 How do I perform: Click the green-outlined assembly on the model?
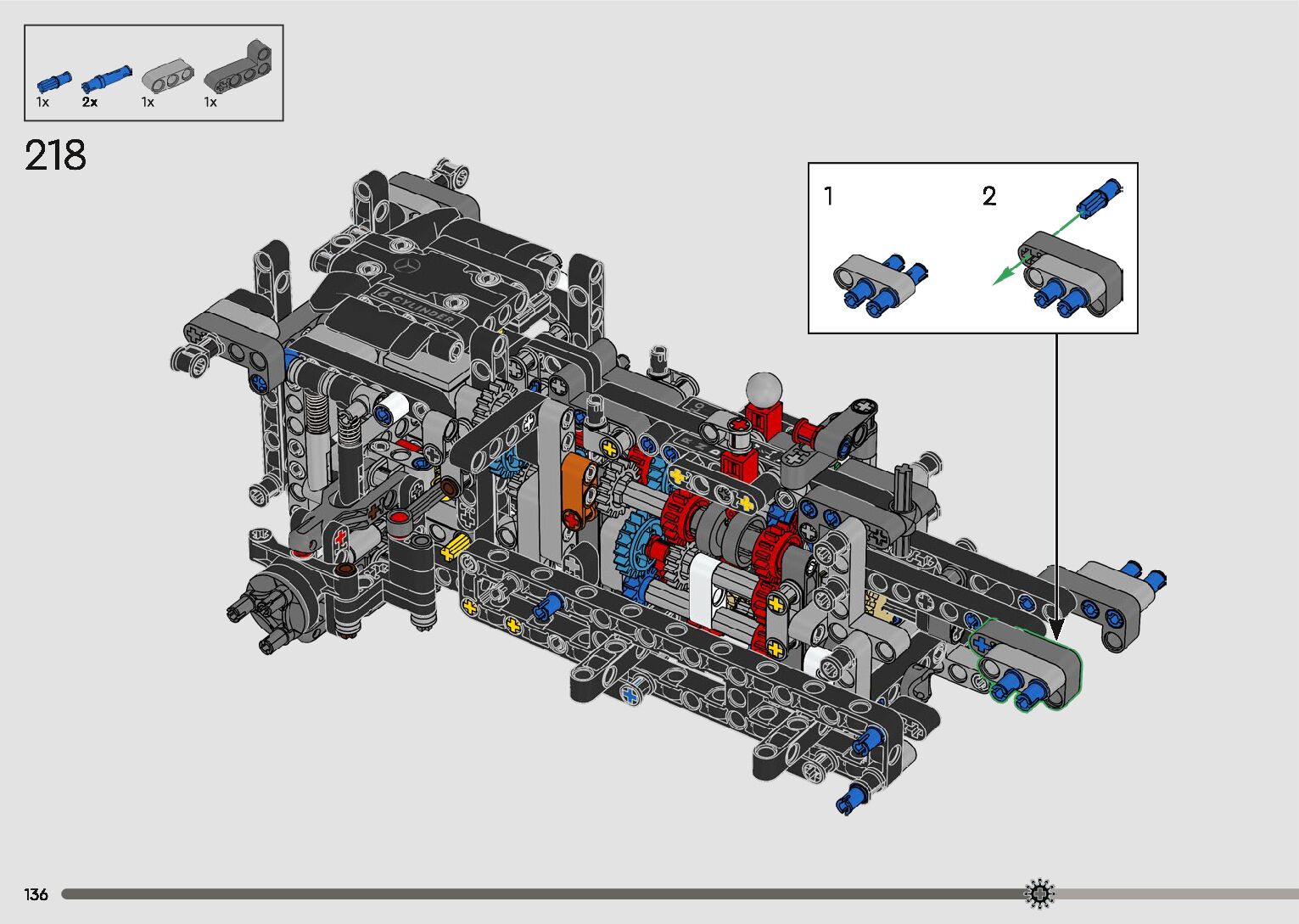pos(1025,663)
